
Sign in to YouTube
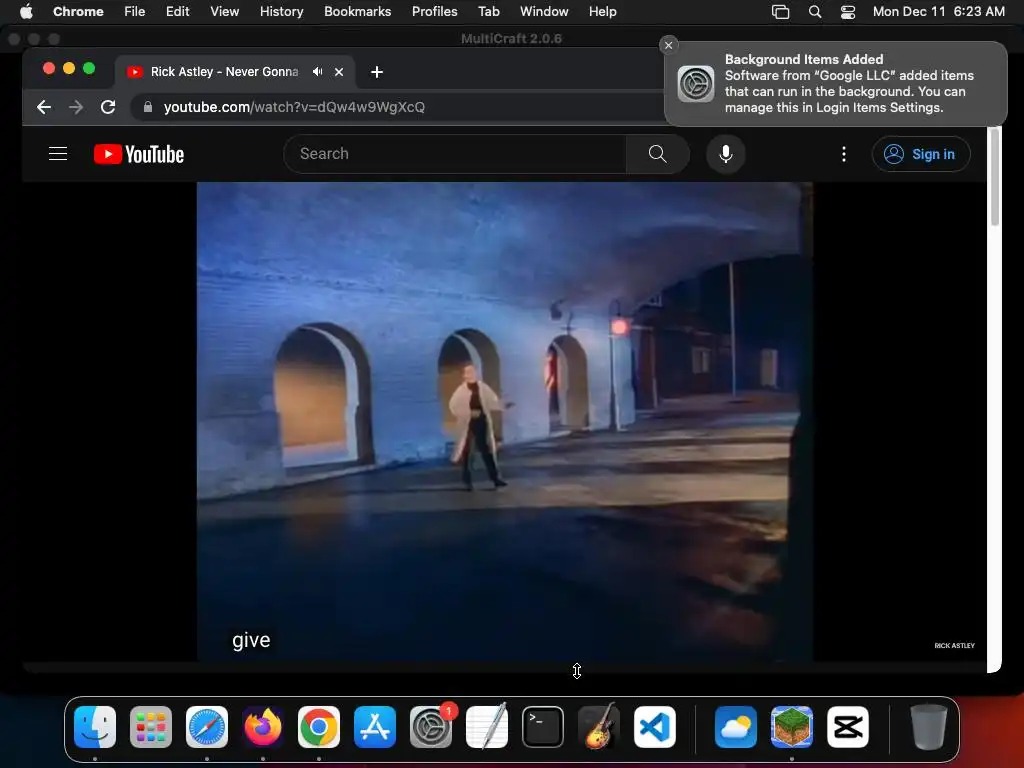tap(921, 154)
